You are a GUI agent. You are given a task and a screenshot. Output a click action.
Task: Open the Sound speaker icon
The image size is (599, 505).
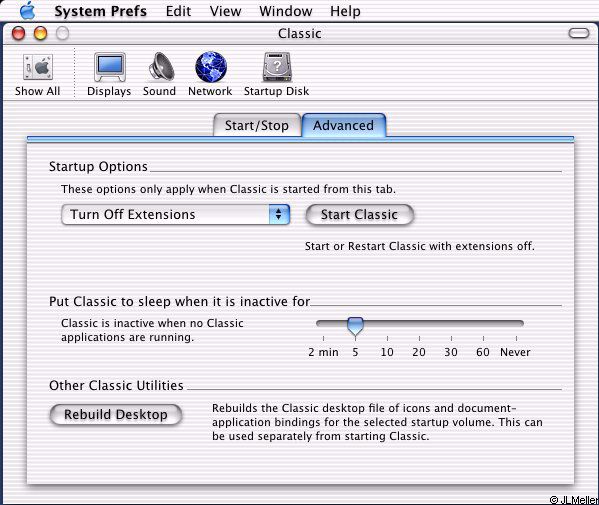tap(161, 67)
